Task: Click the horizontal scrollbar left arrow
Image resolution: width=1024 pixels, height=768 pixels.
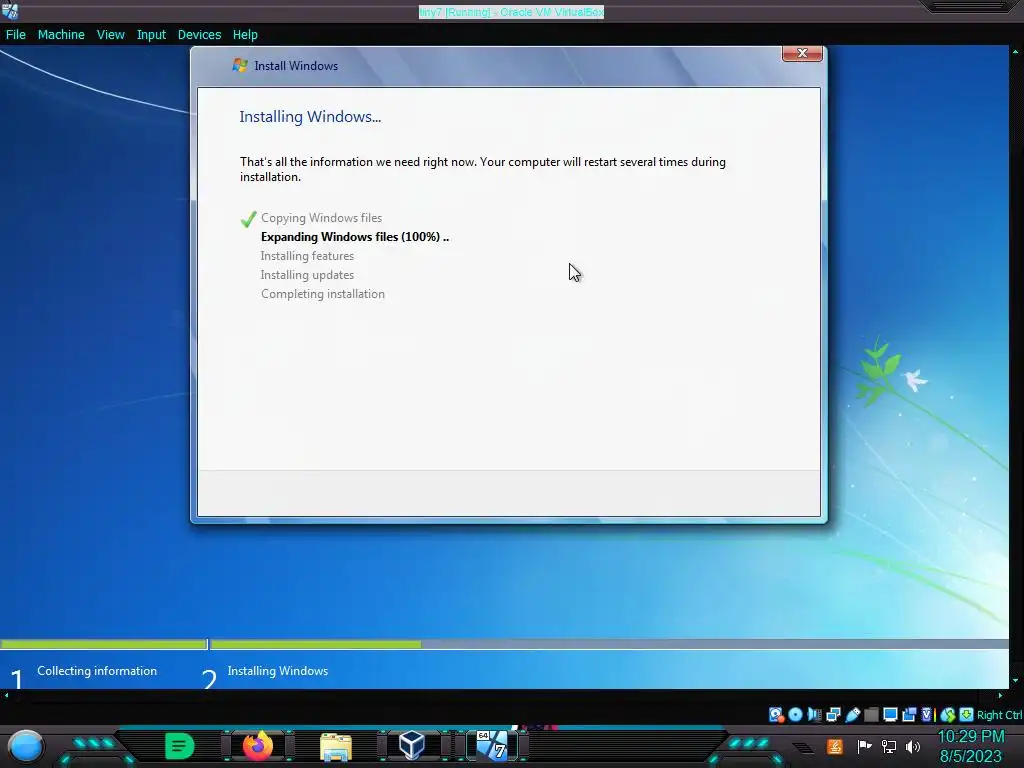Action: [x=7, y=695]
